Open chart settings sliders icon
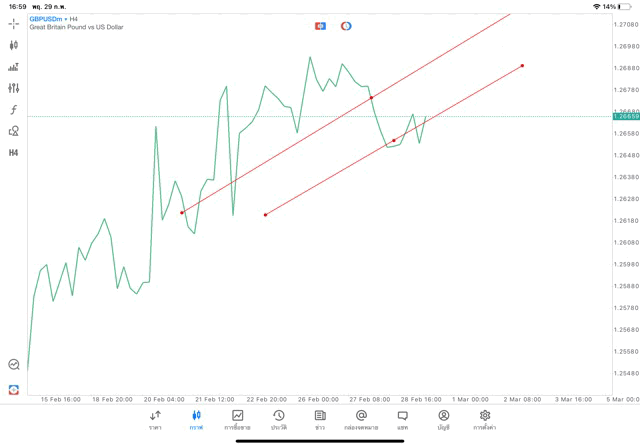 [13, 88]
